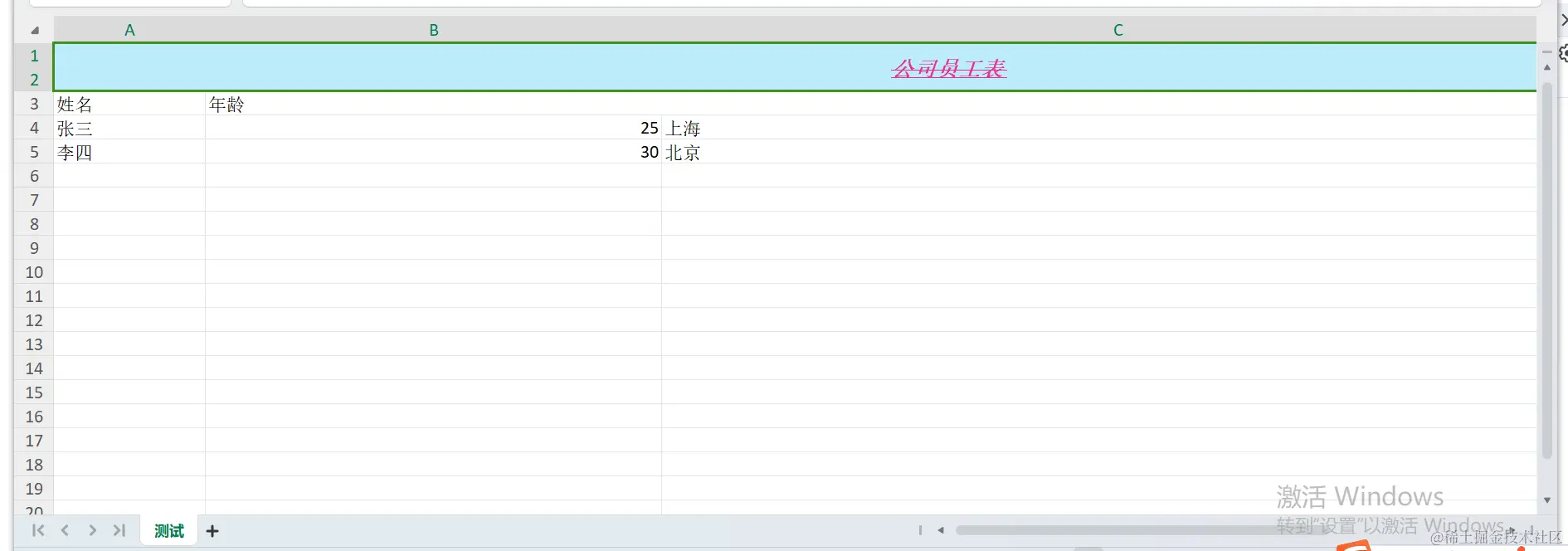Select column B header
Viewport: 1568px width, 551px height.
click(433, 30)
